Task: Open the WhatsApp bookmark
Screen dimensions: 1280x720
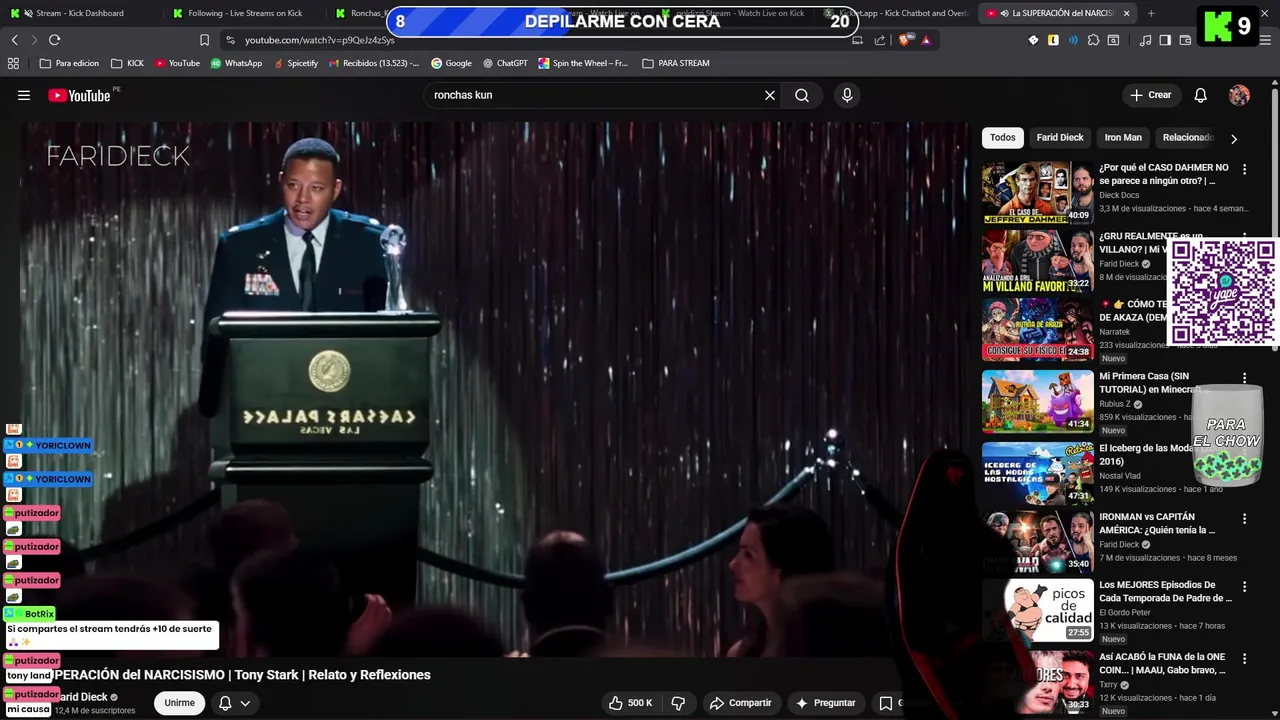Action: pos(236,63)
